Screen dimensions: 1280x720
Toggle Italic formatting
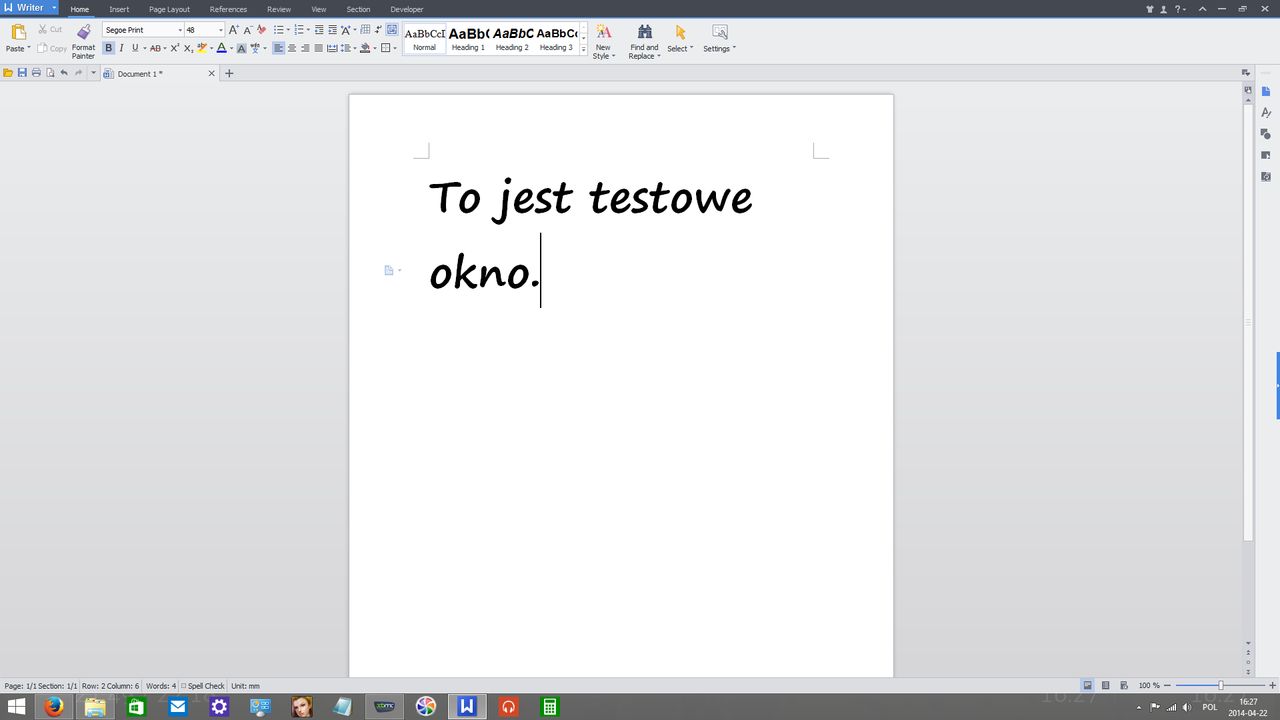click(122, 48)
